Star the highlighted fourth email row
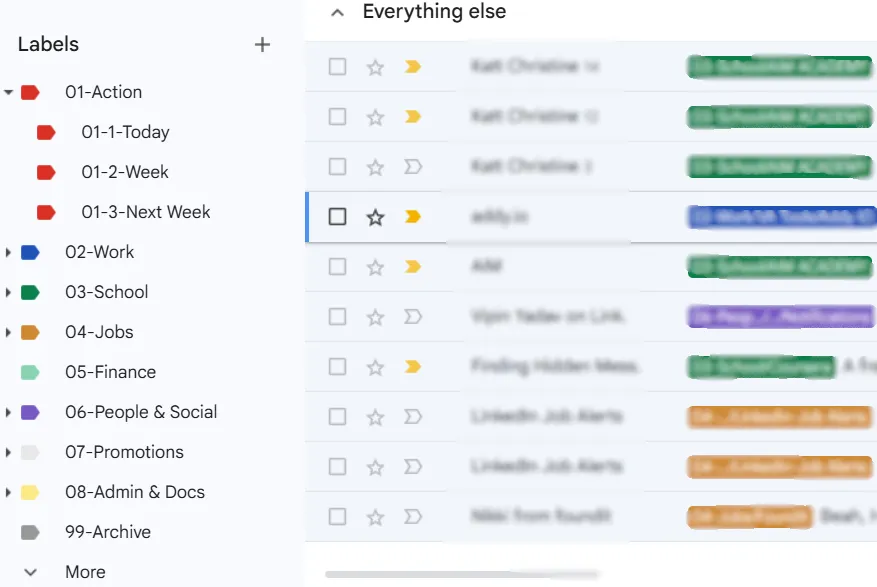This screenshot has height=587, width=877. [375, 217]
